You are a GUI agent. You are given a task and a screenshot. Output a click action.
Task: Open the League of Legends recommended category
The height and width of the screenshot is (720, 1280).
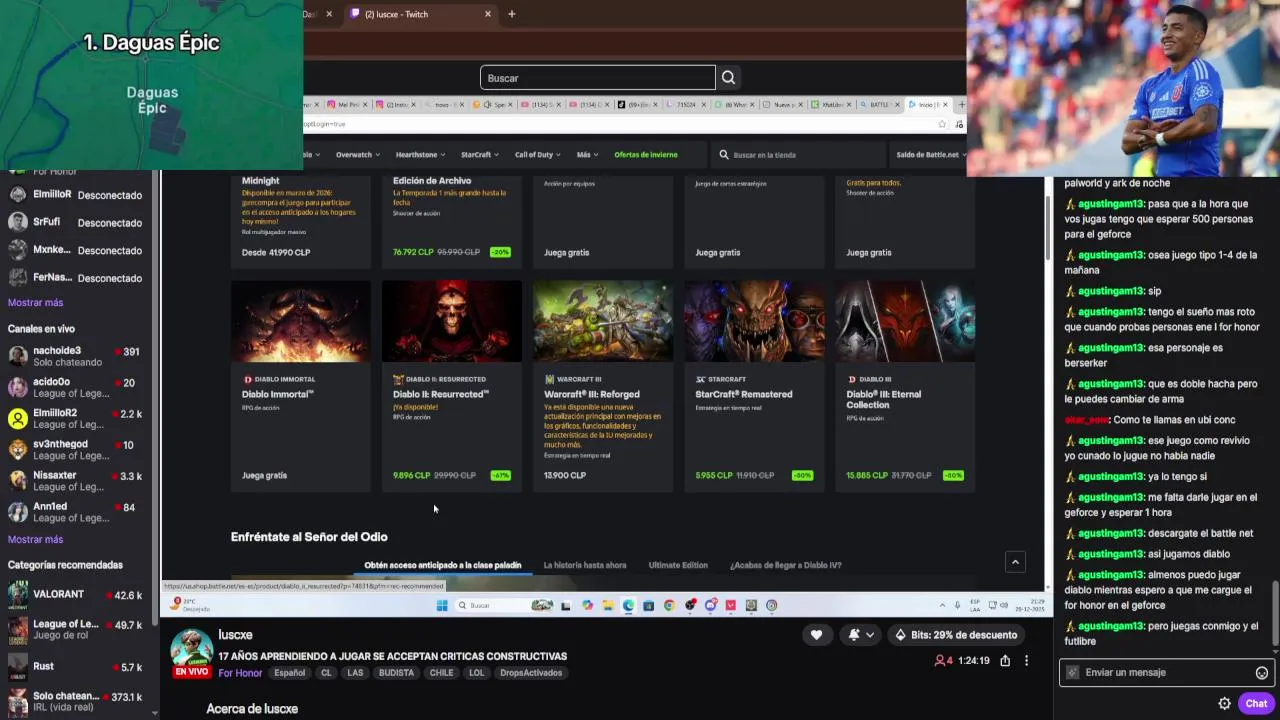click(78, 631)
